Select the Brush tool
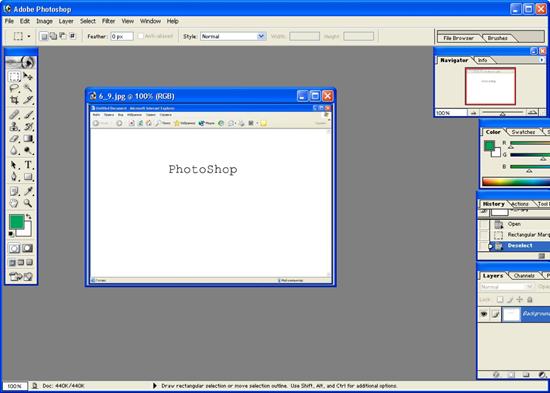The height and width of the screenshot is (393, 550). click(x=28, y=115)
